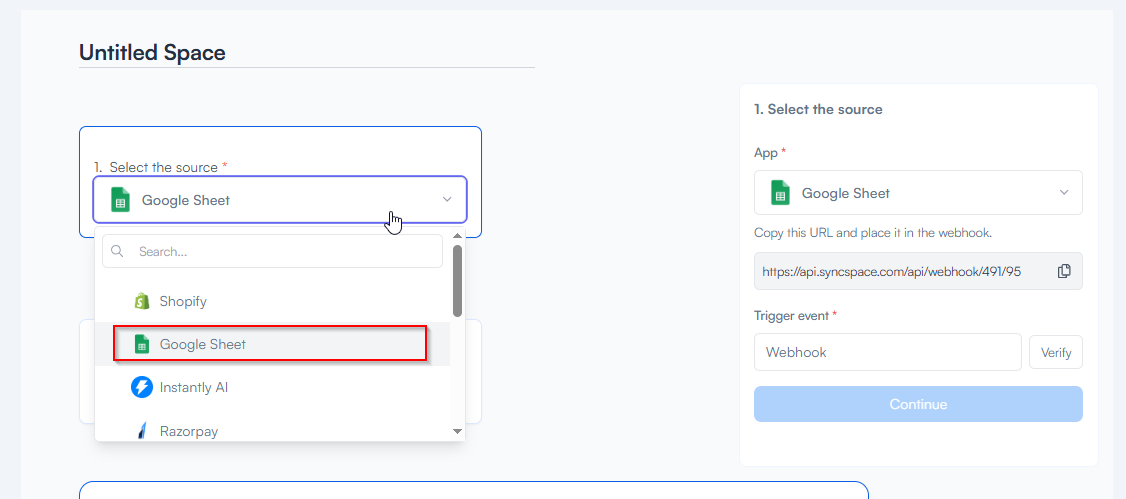The image size is (1126, 499).
Task: Click the Instantly AI lightning icon
Action: [x=142, y=387]
